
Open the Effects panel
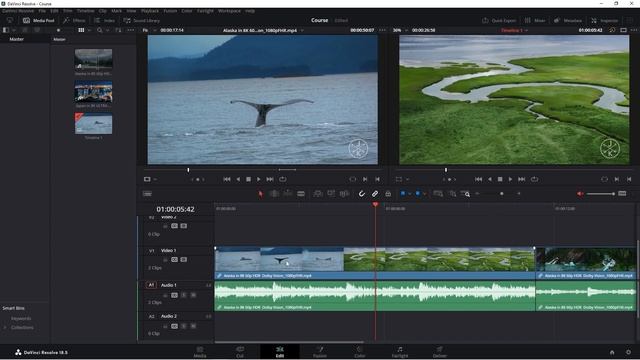tap(74, 20)
